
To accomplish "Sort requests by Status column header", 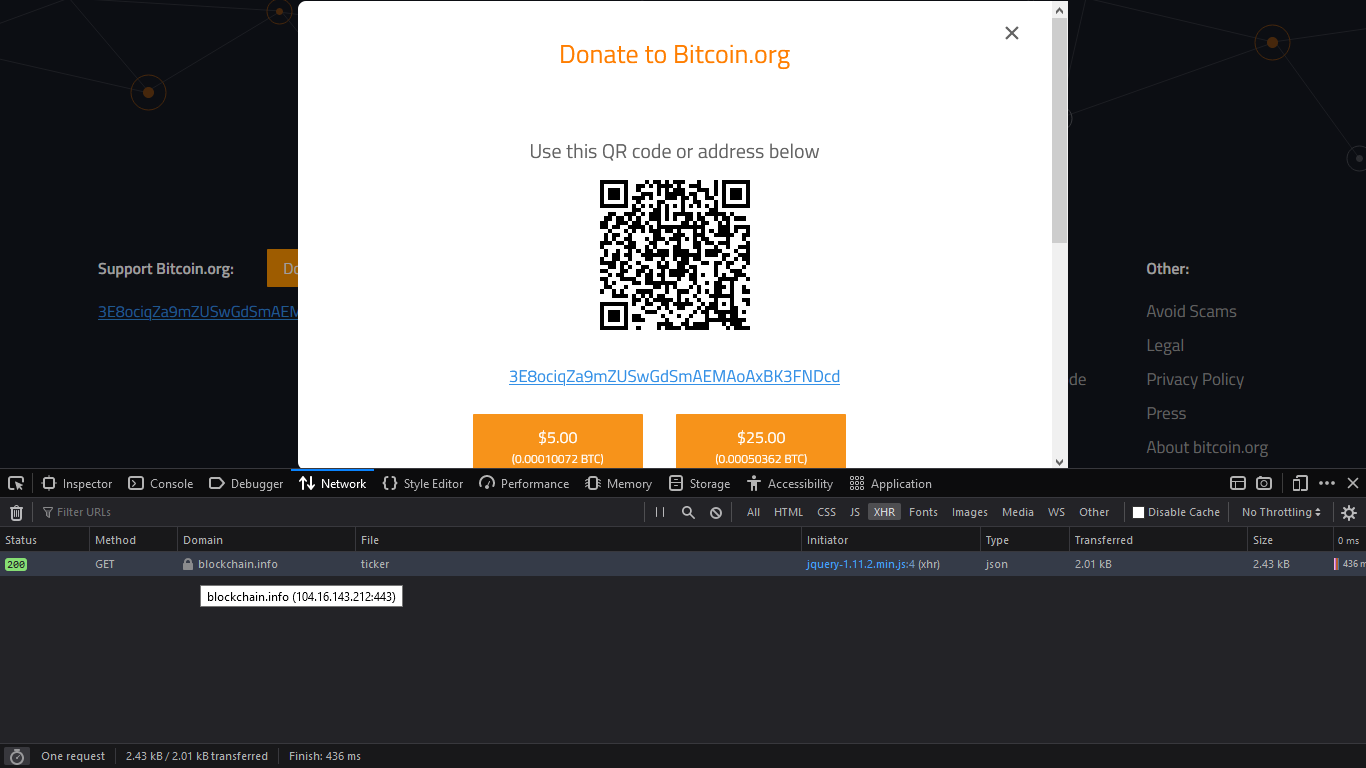I will pyautogui.click(x=44, y=540).
